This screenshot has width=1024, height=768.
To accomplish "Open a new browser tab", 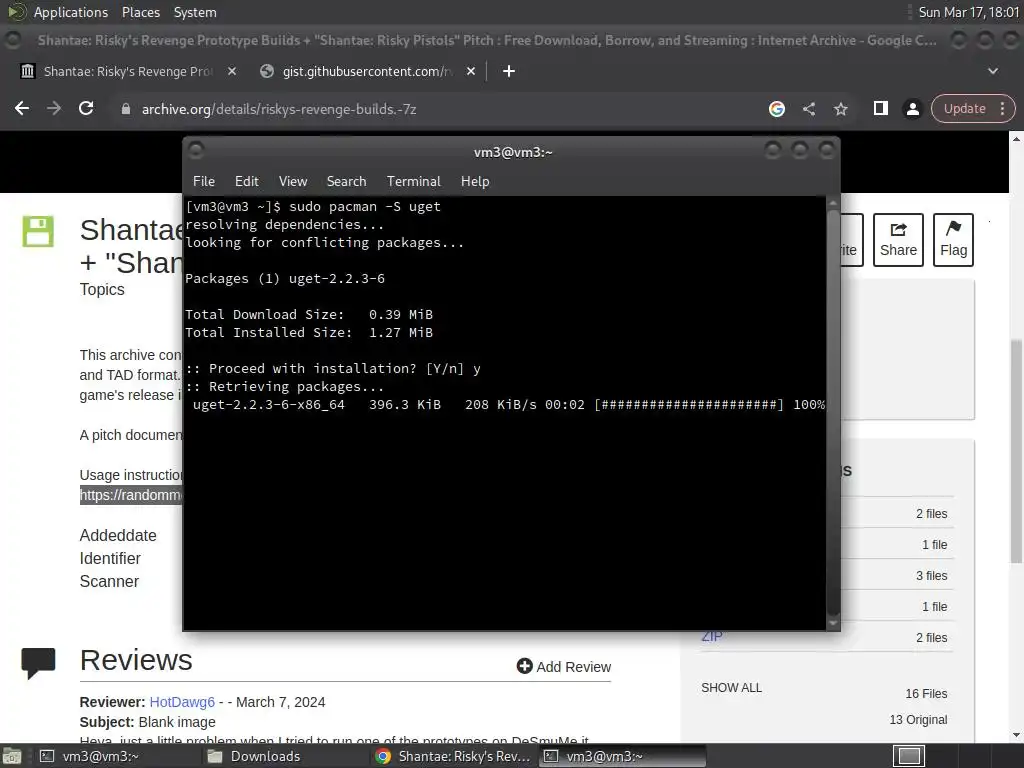I will click(509, 71).
